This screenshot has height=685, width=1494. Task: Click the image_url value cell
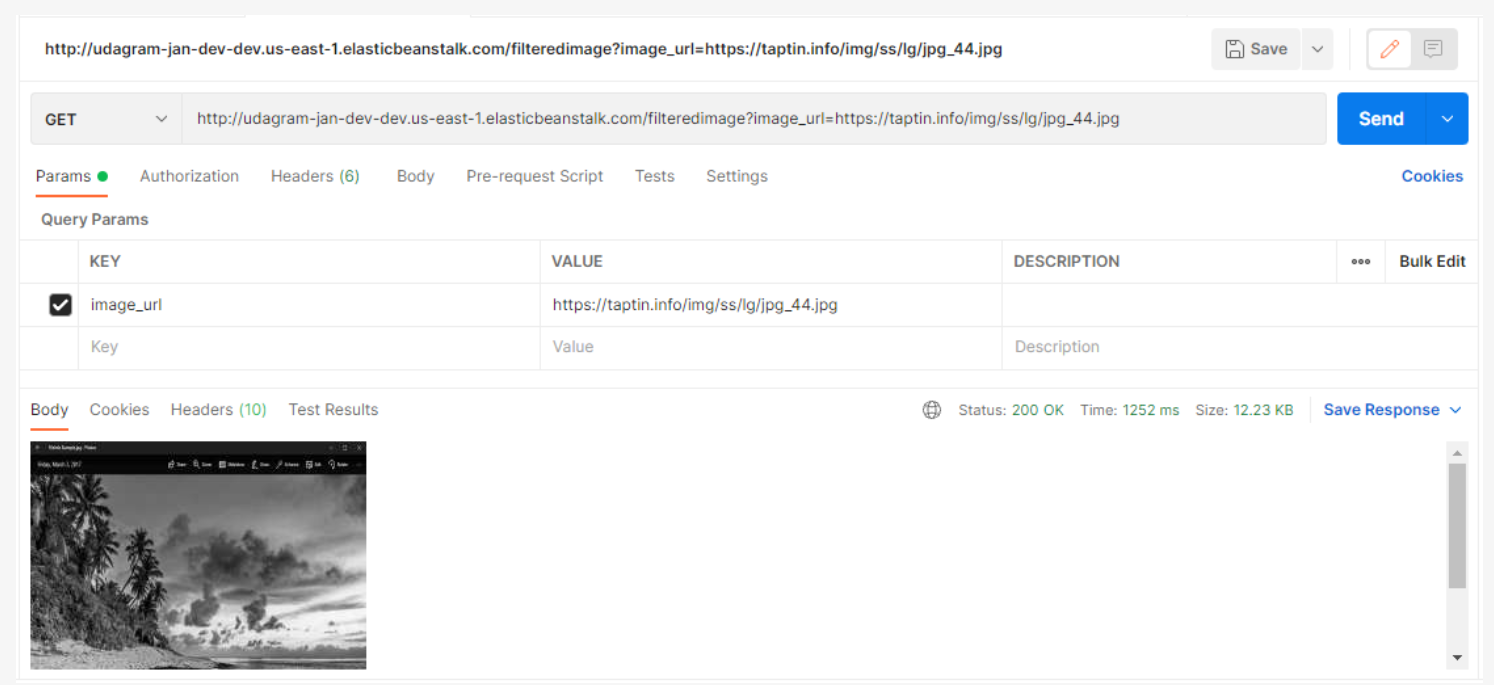coord(771,305)
